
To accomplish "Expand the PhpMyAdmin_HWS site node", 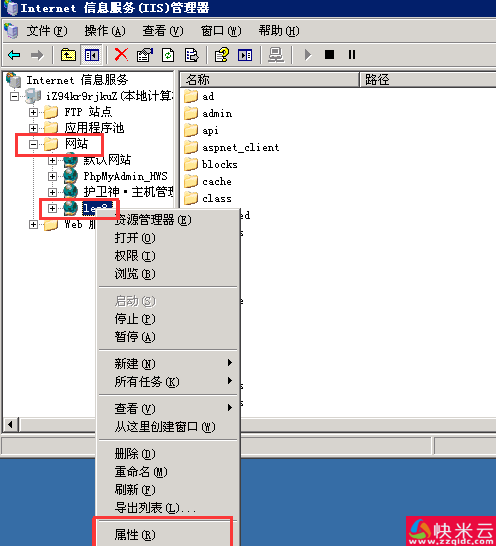I will pos(52,176).
